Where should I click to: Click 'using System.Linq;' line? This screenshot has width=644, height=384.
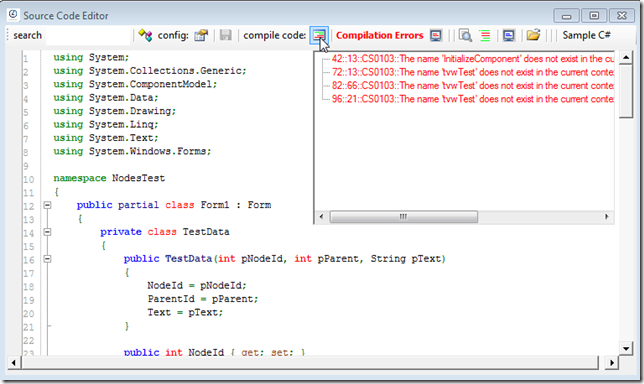point(106,124)
